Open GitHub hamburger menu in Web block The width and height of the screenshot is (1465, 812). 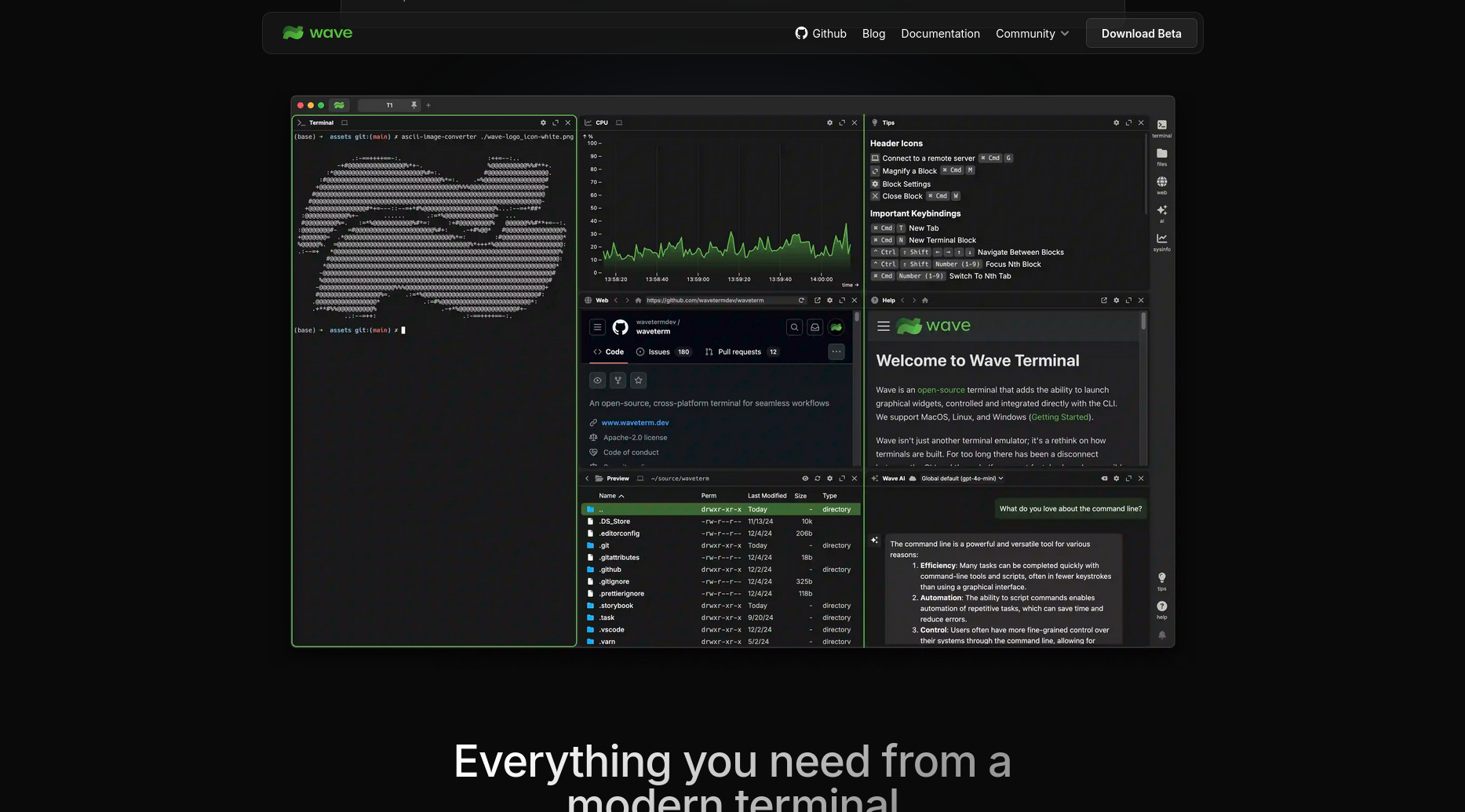597,327
